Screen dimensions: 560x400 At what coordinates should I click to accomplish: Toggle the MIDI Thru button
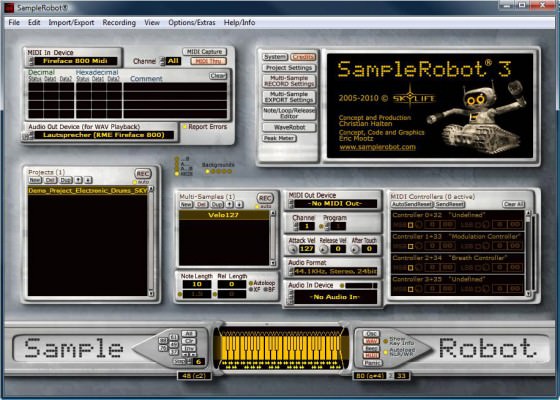209,61
